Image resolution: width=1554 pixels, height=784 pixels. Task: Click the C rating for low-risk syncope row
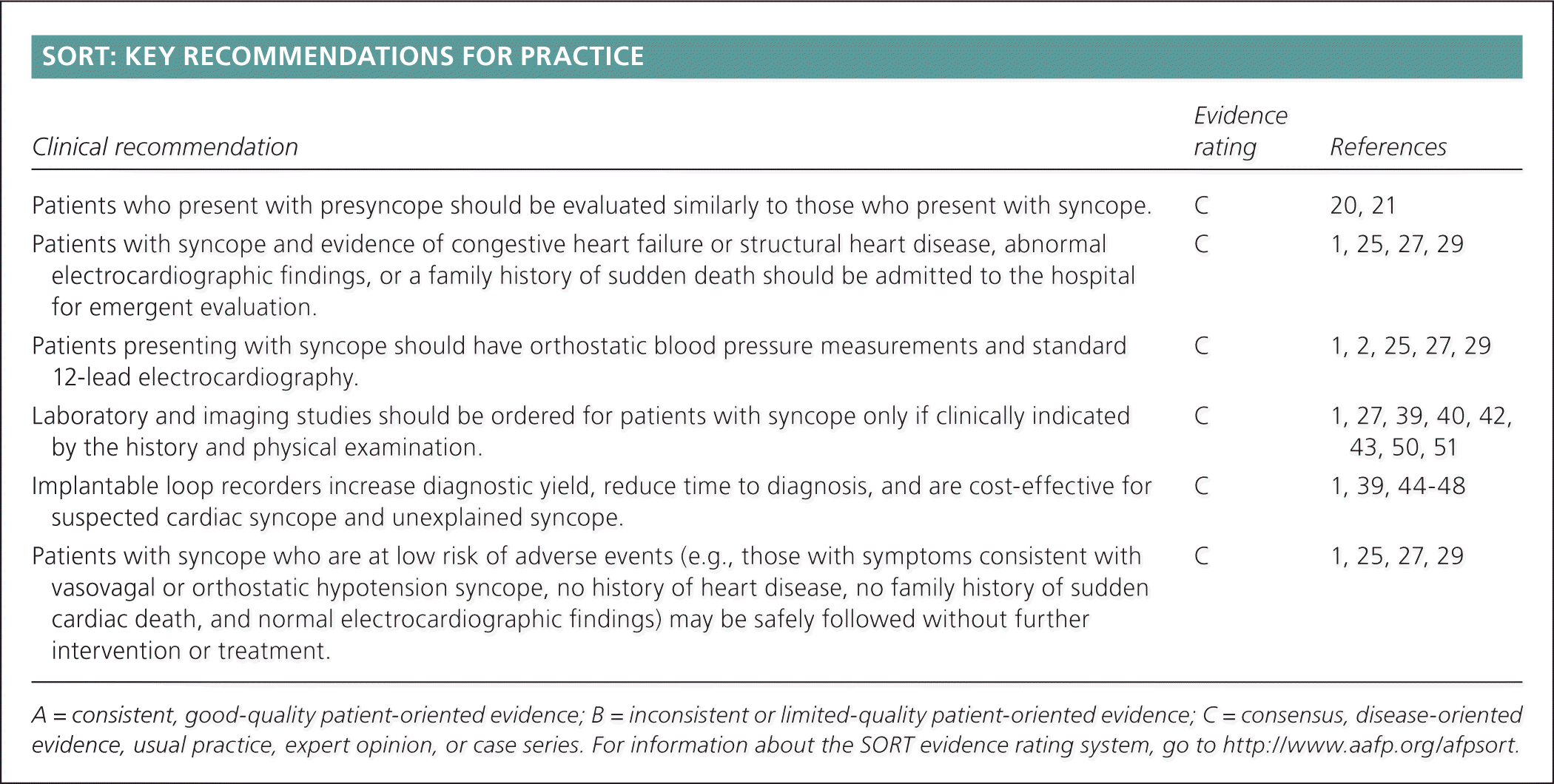click(1201, 556)
